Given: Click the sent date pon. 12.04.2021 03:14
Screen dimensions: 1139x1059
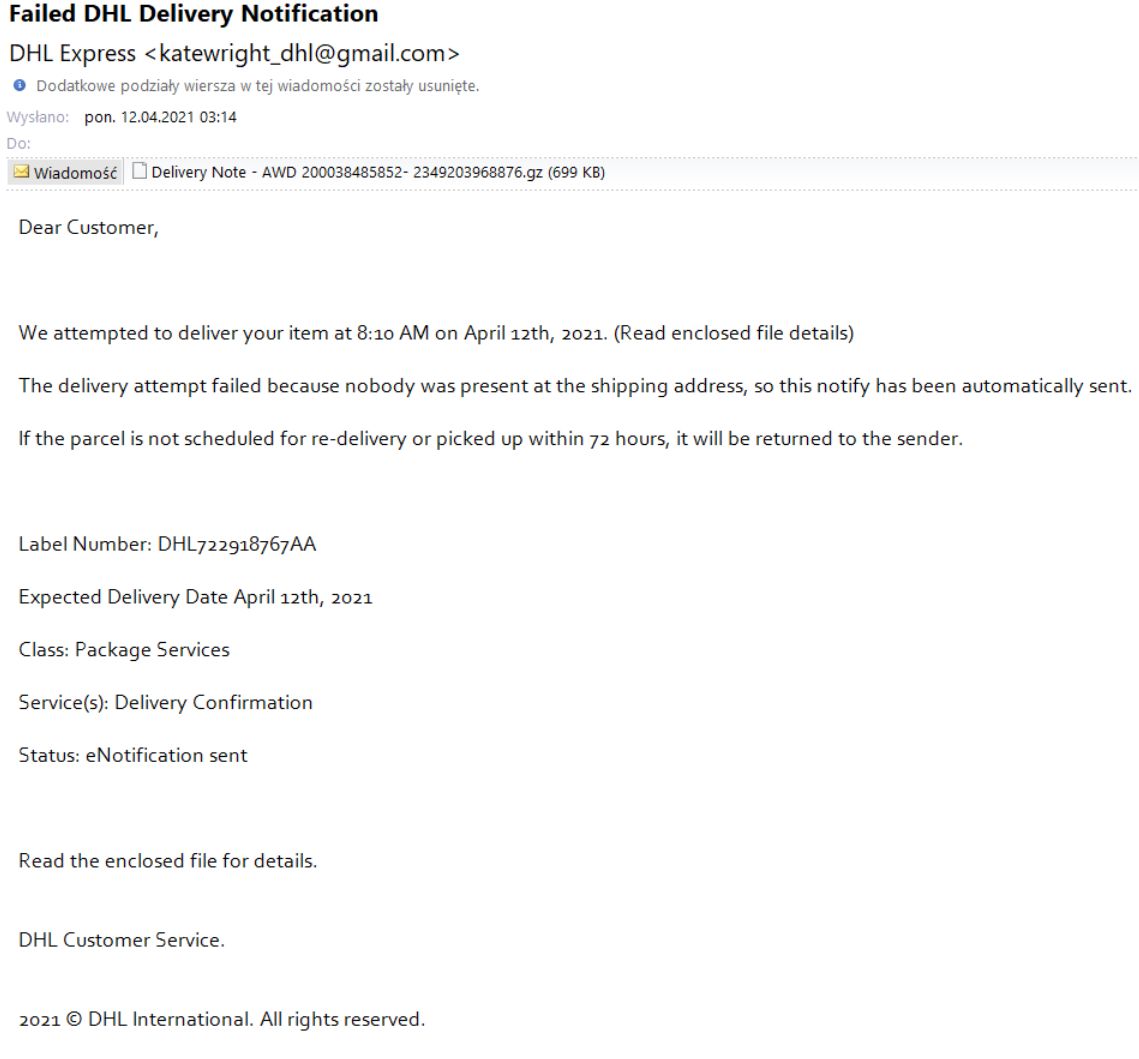Looking at the screenshot, I should click(x=160, y=117).
